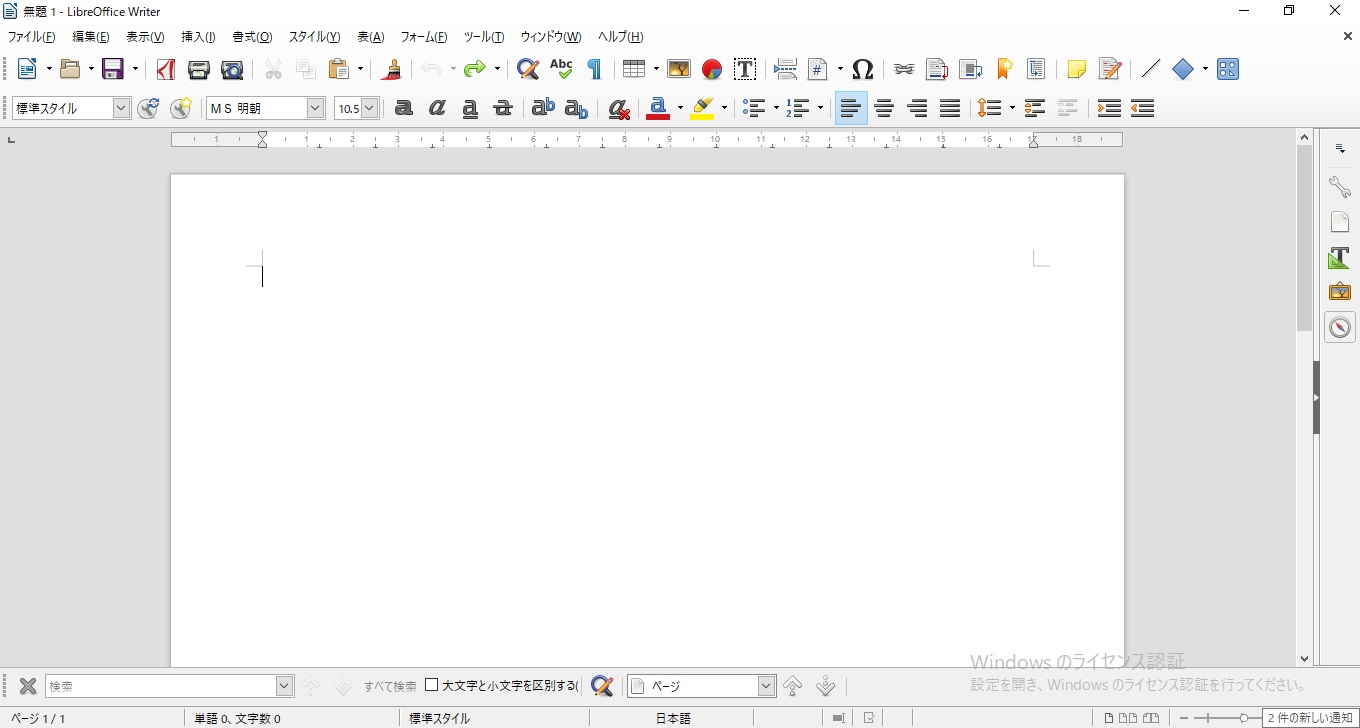Image resolution: width=1360 pixels, height=728 pixels.
Task: Expand highlighting color dropdown arrow
Action: coord(724,108)
